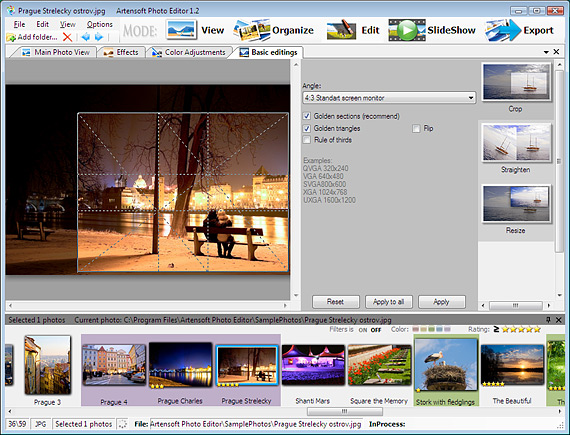This screenshot has width=570, height=435.
Task: Close the photo strip panel
Action: (x=559, y=320)
